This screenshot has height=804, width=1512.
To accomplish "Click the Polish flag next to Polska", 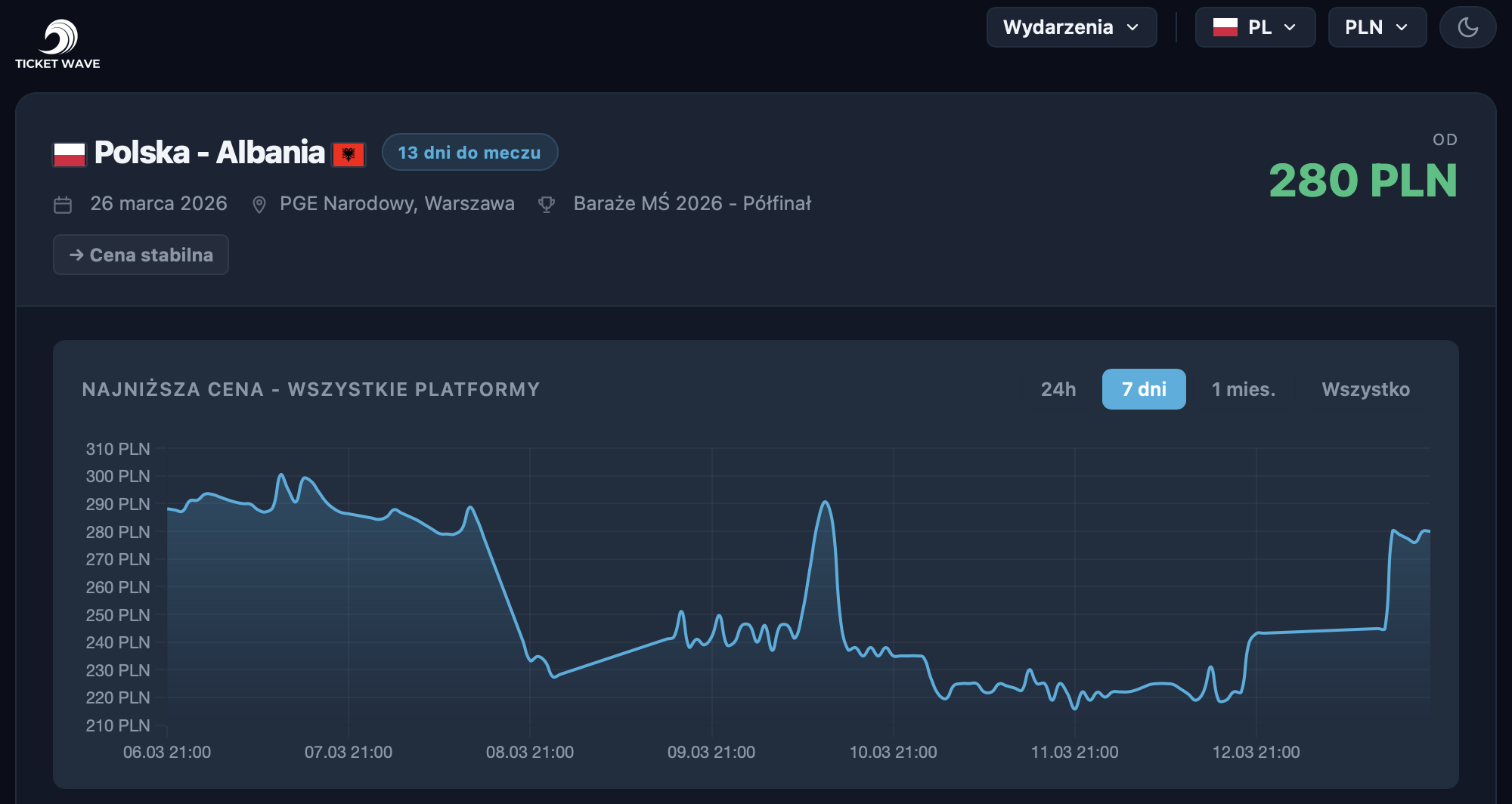I will tap(70, 154).
